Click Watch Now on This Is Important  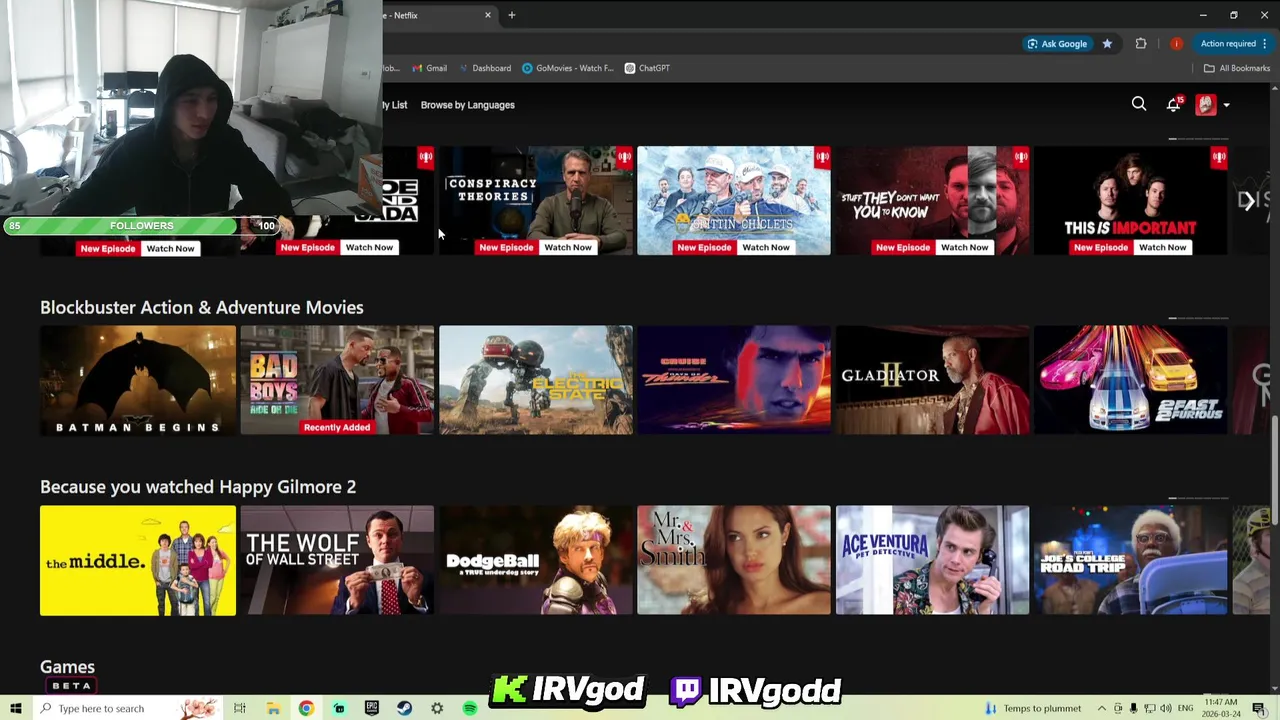coord(1162,247)
